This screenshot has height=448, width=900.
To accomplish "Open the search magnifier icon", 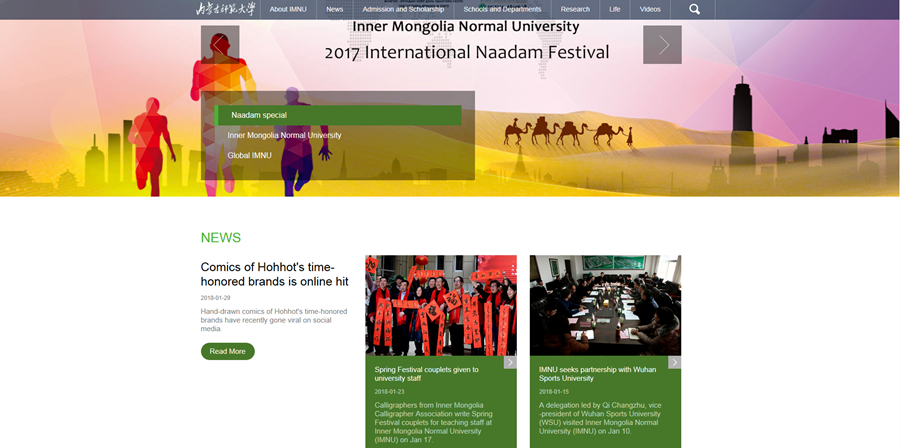I will click(x=695, y=9).
